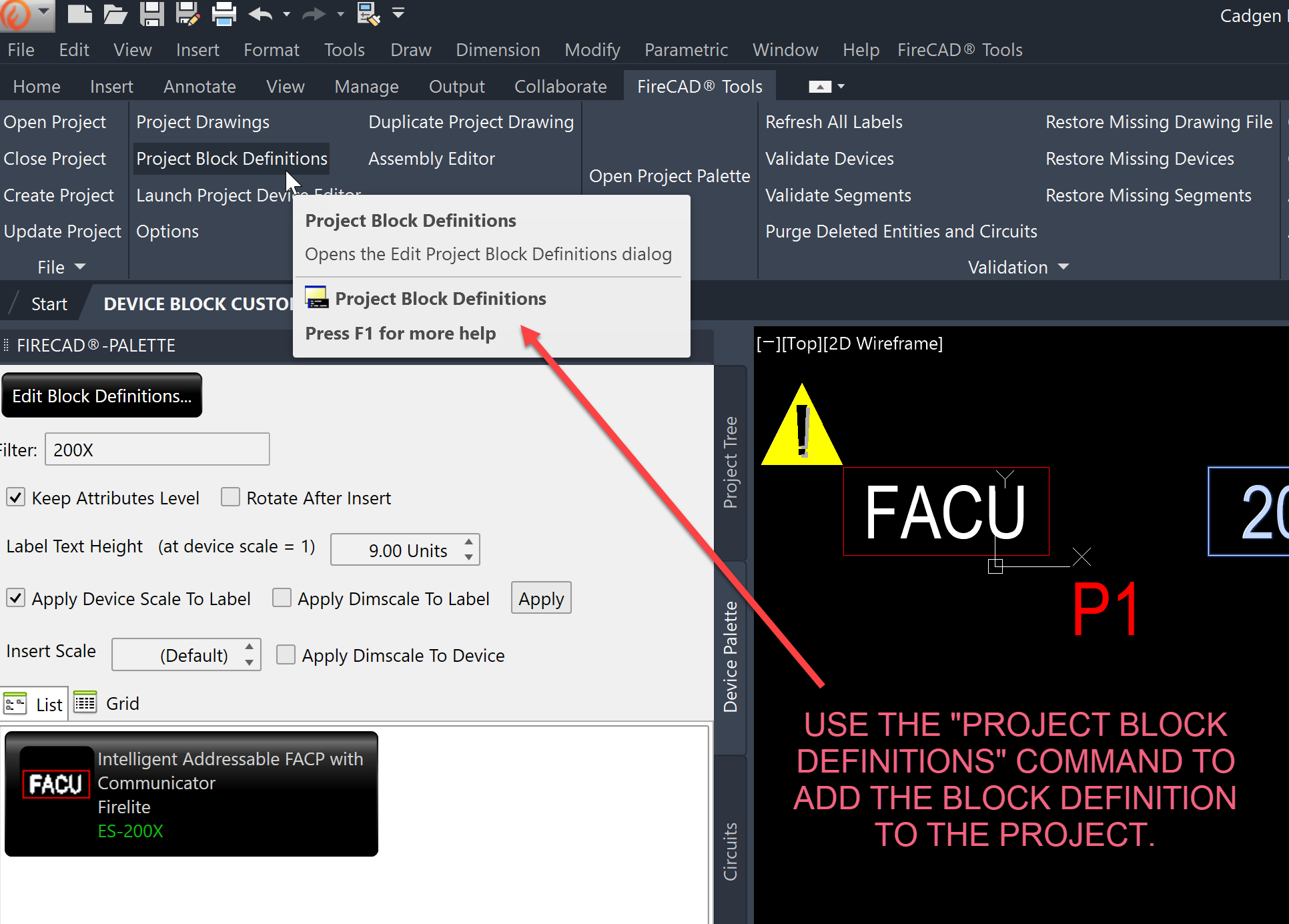Open ribbon minimize options dropdown arrow

(x=841, y=87)
